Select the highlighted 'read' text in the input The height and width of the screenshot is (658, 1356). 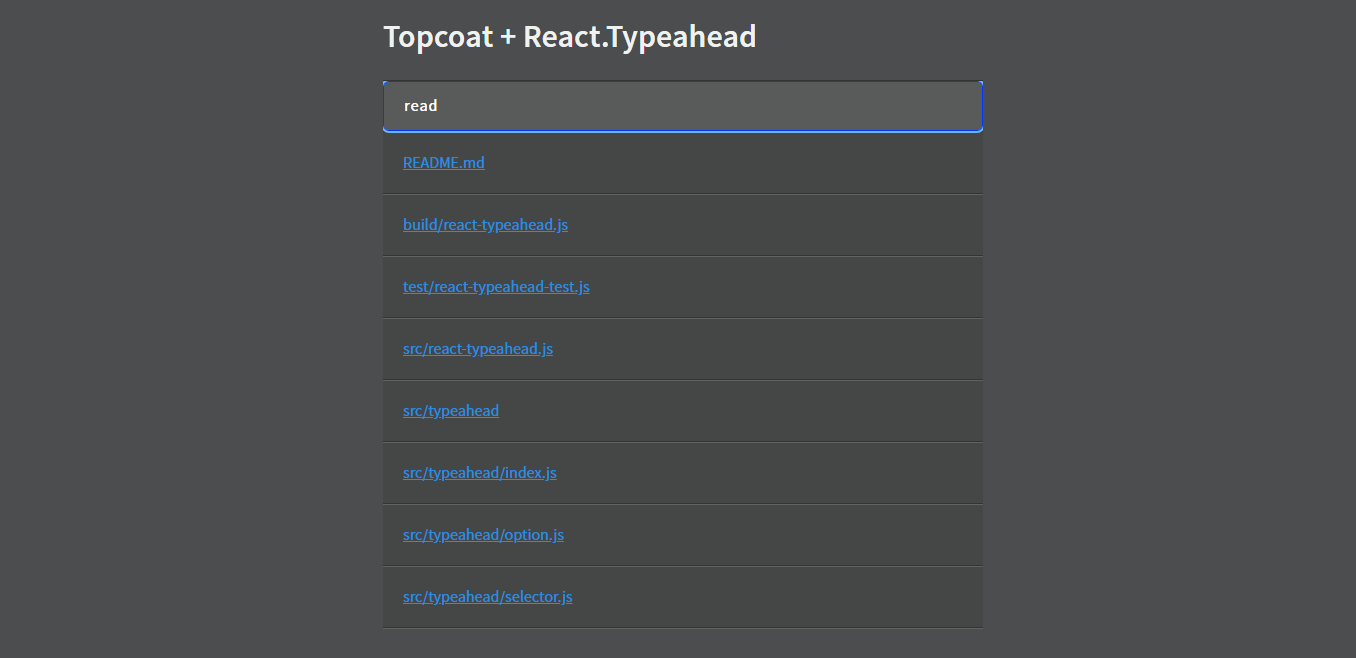click(420, 105)
